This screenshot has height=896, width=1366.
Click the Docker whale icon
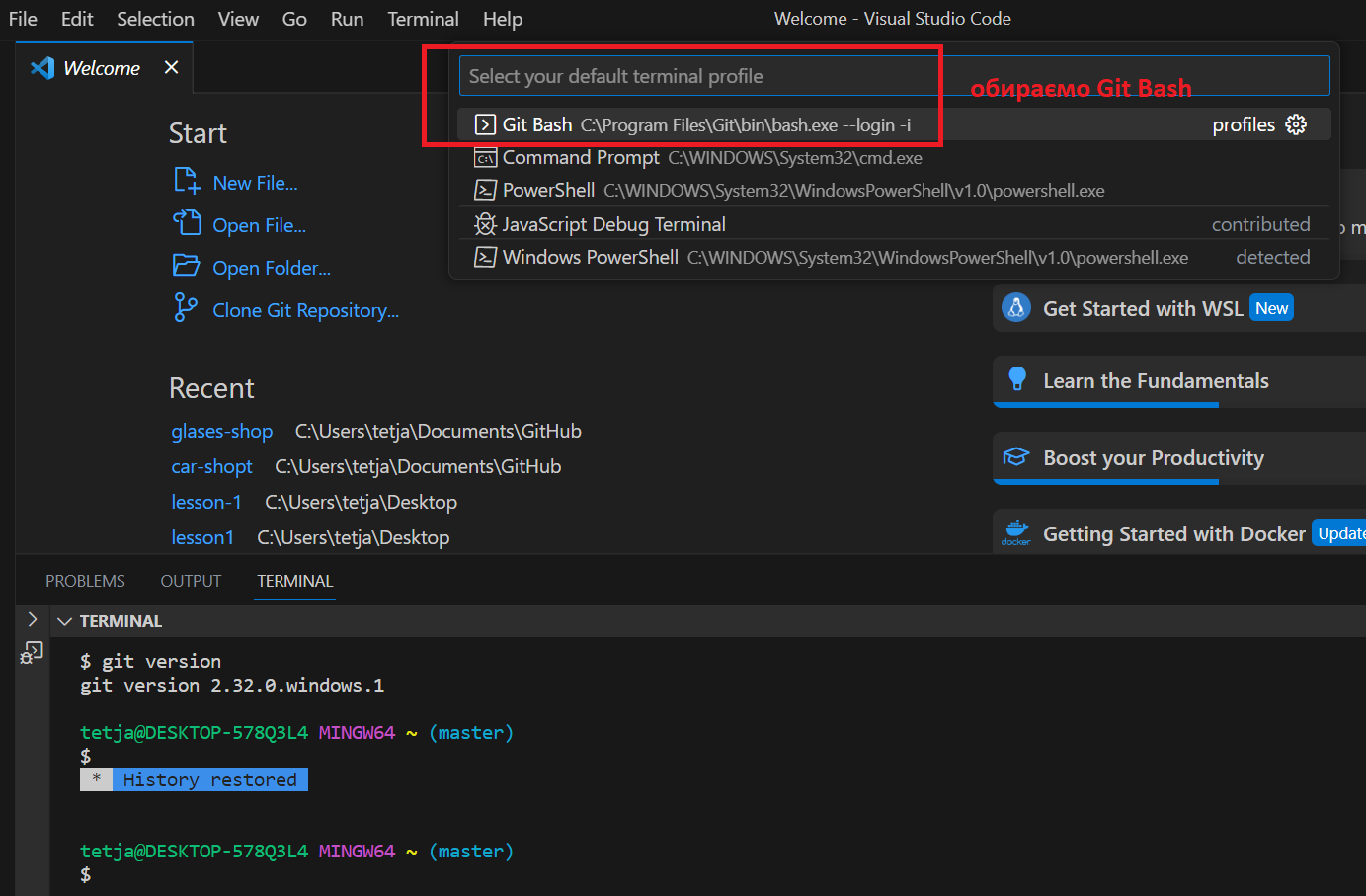tap(1016, 531)
